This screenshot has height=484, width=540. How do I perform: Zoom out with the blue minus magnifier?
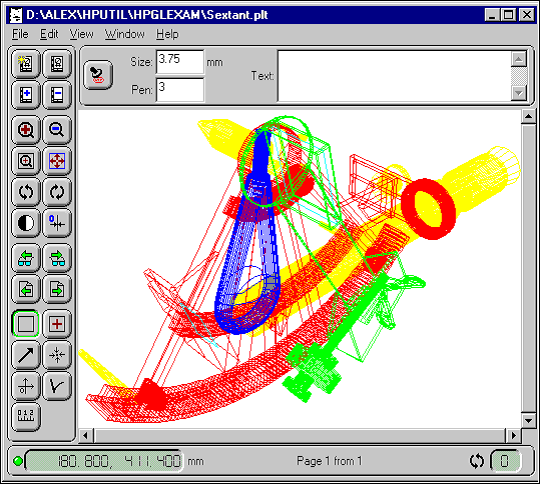(57, 130)
